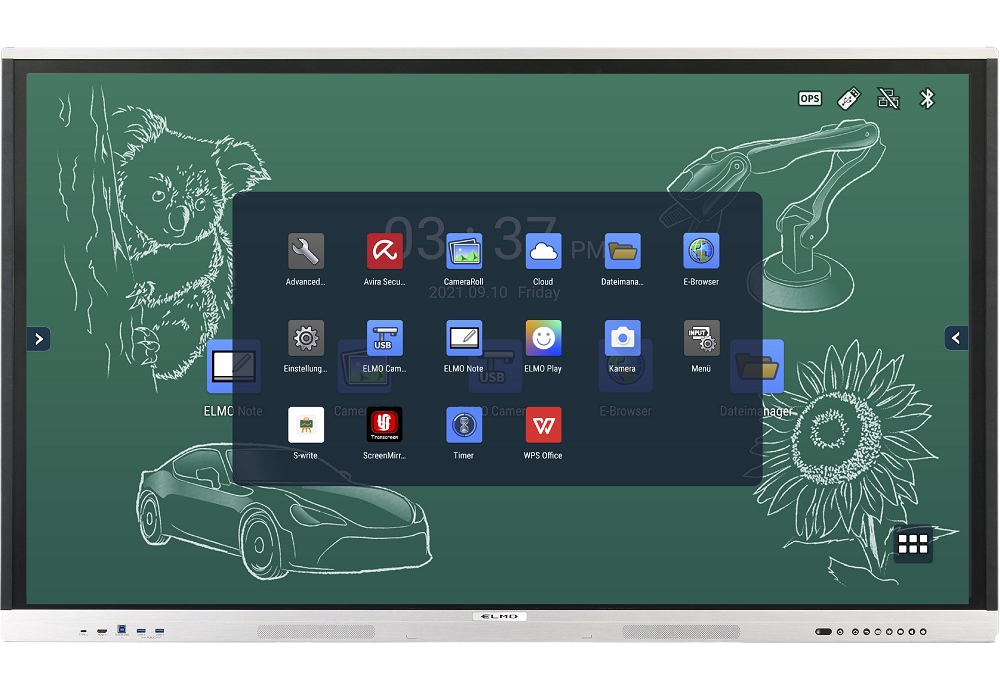Click the network disconnected status icon
This screenshot has height=700, width=1000.
888,99
